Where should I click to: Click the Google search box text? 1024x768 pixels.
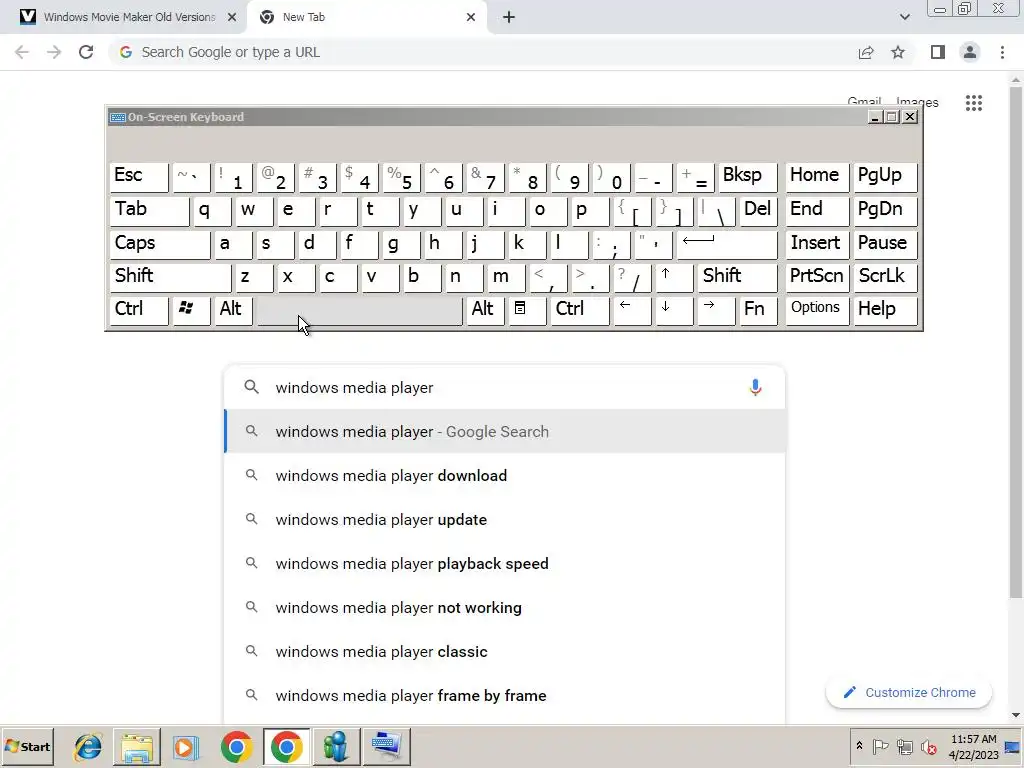[x=354, y=388]
